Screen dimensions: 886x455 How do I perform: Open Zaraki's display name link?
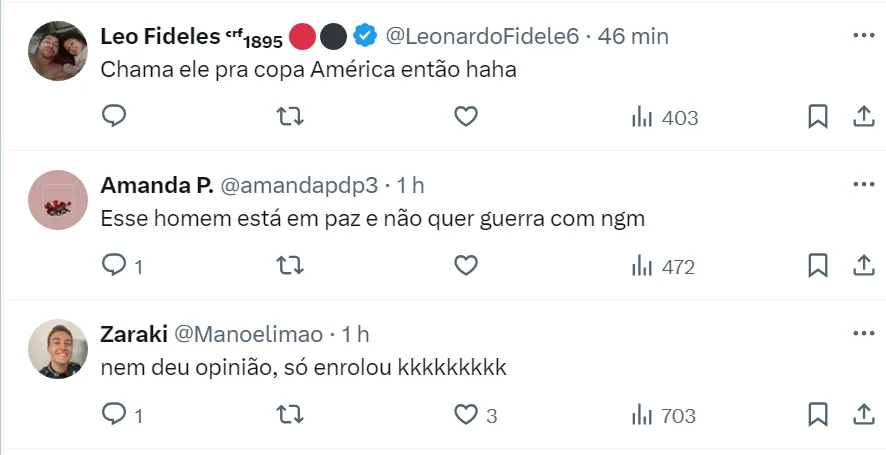click(134, 334)
